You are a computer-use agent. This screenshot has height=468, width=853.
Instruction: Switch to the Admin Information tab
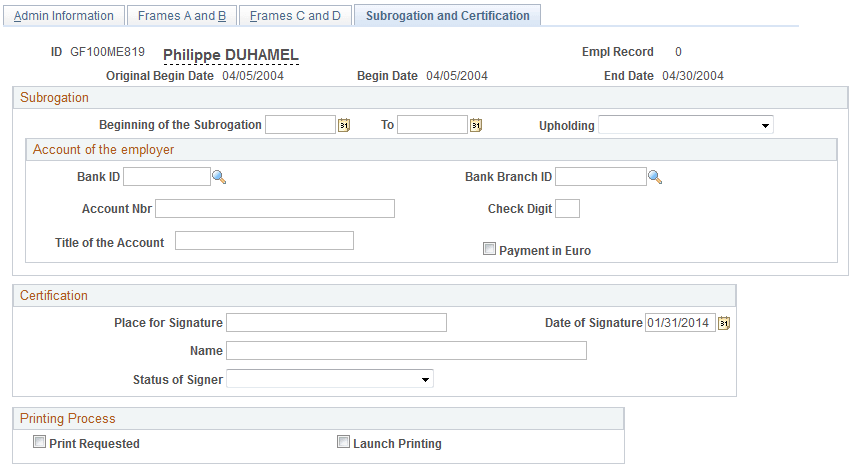coord(64,16)
